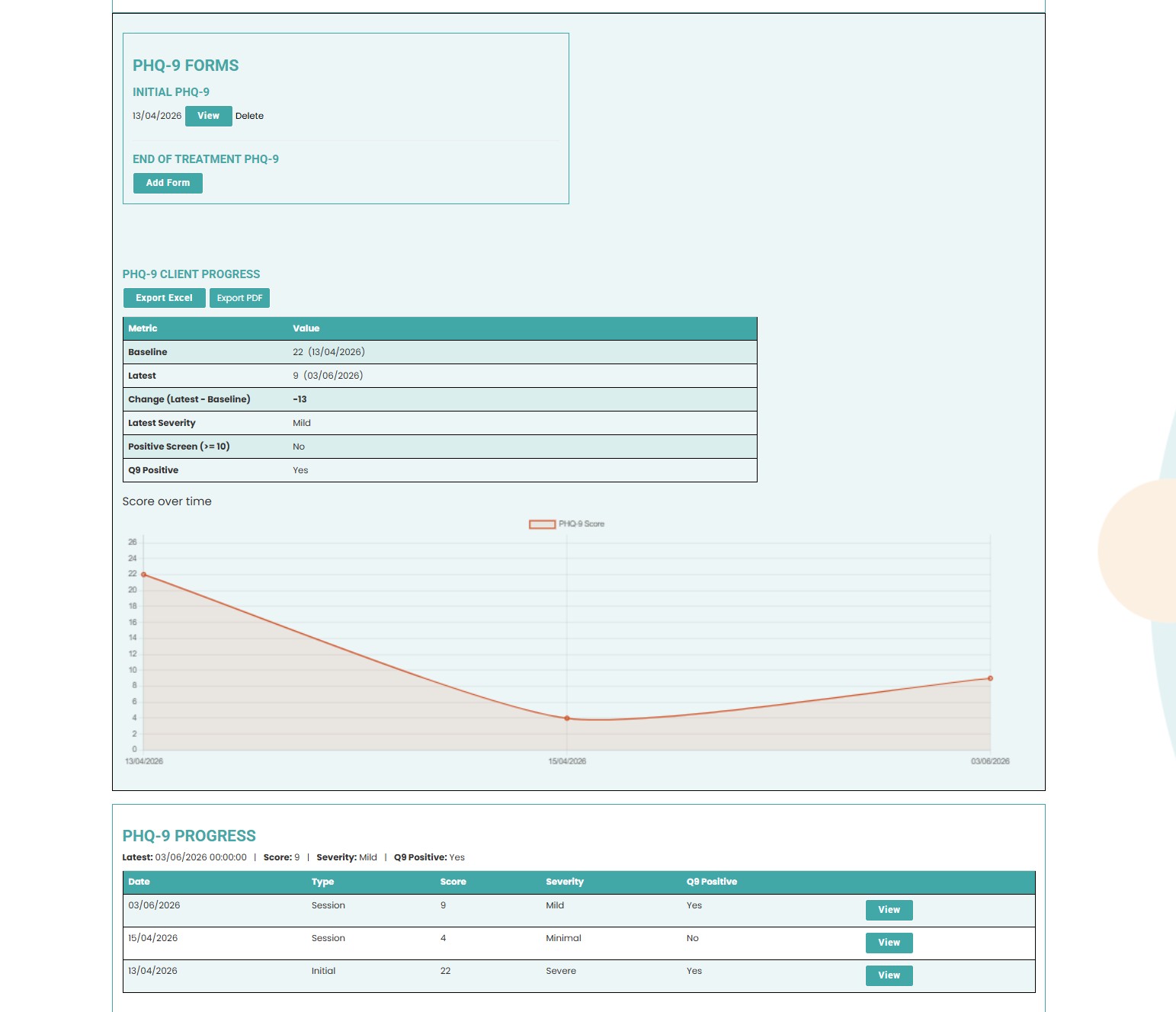View the 15/04/2026 session entry

tap(889, 943)
